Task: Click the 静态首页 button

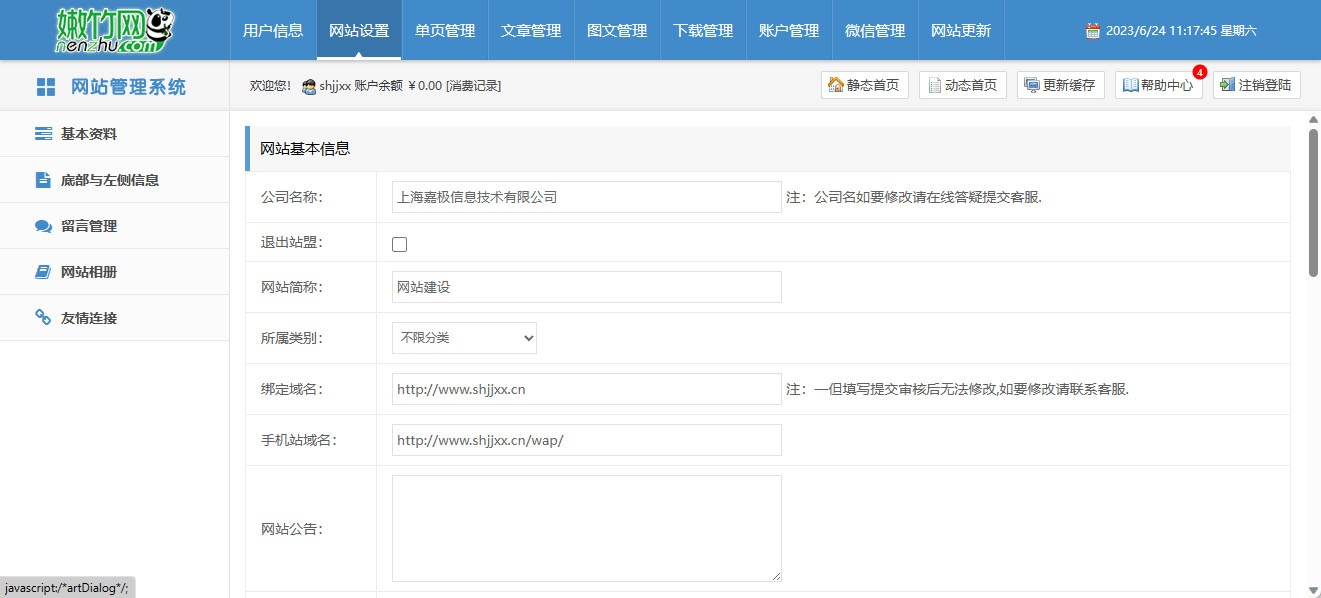Action: pyautogui.click(x=864, y=85)
